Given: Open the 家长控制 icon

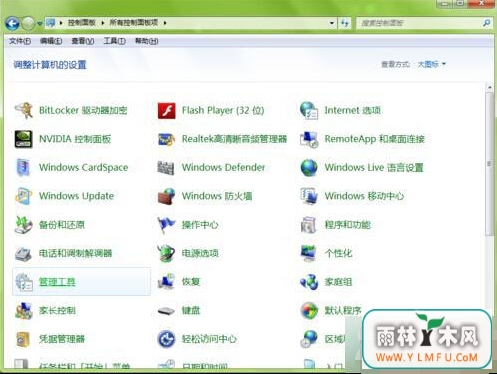Looking at the screenshot, I should [24, 311].
